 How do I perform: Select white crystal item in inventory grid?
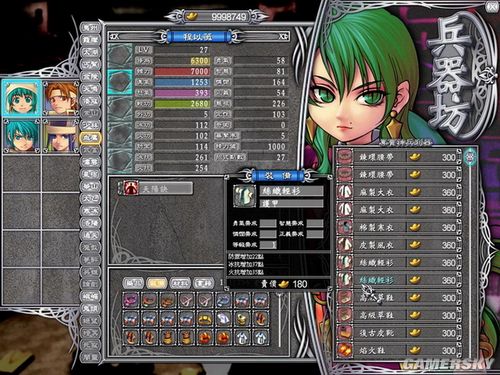(x=224, y=319)
